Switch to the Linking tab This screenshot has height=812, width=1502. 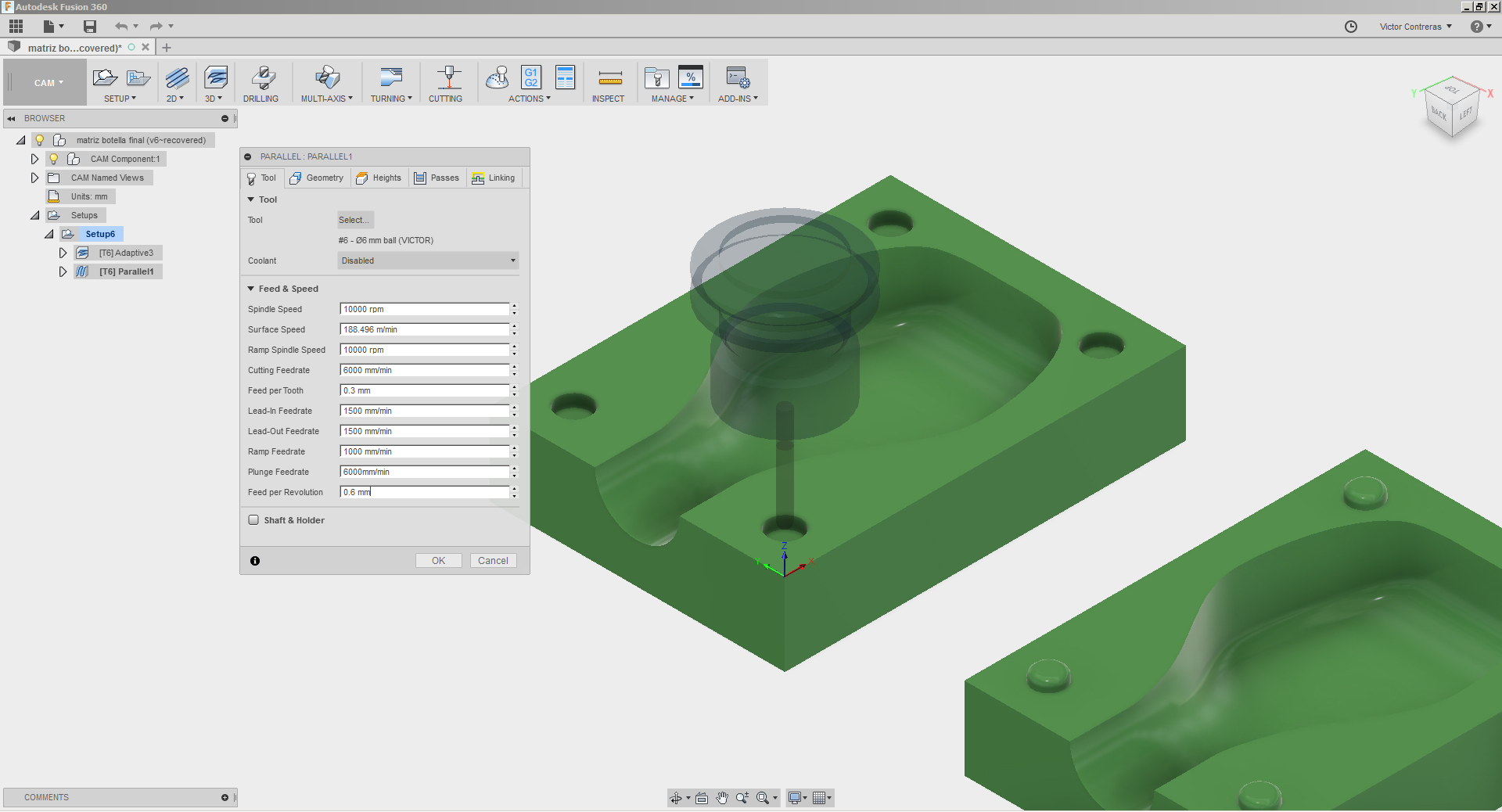coord(494,178)
